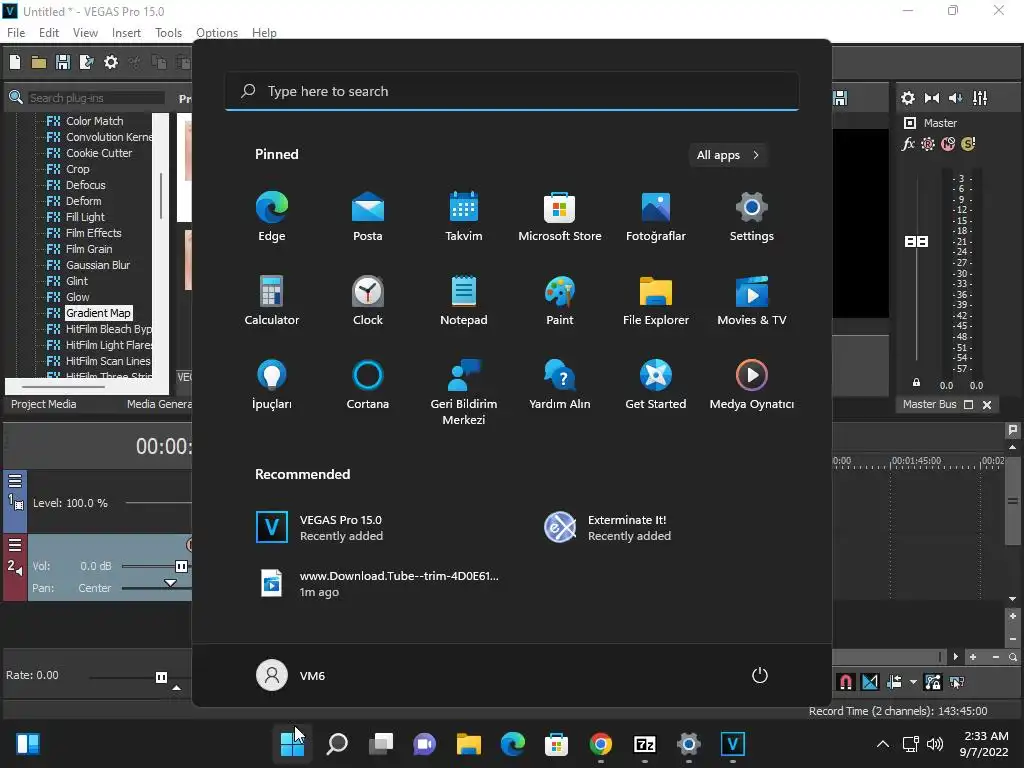Toggle Mute on the Master Bus
Viewport: 1024px width, 768px height.
(x=948, y=144)
